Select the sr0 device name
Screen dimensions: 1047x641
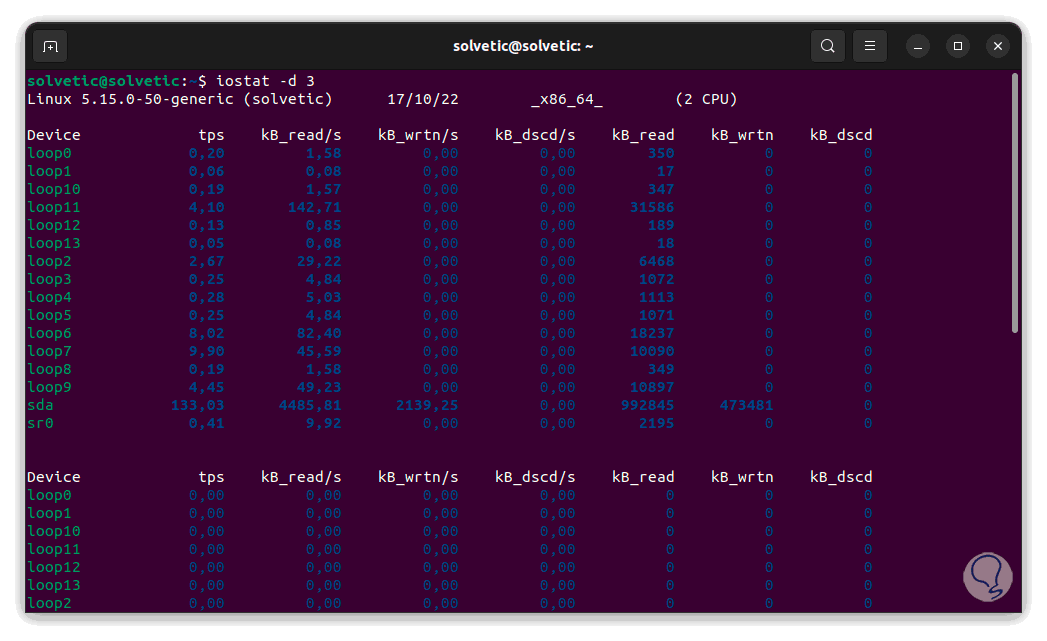click(40, 423)
